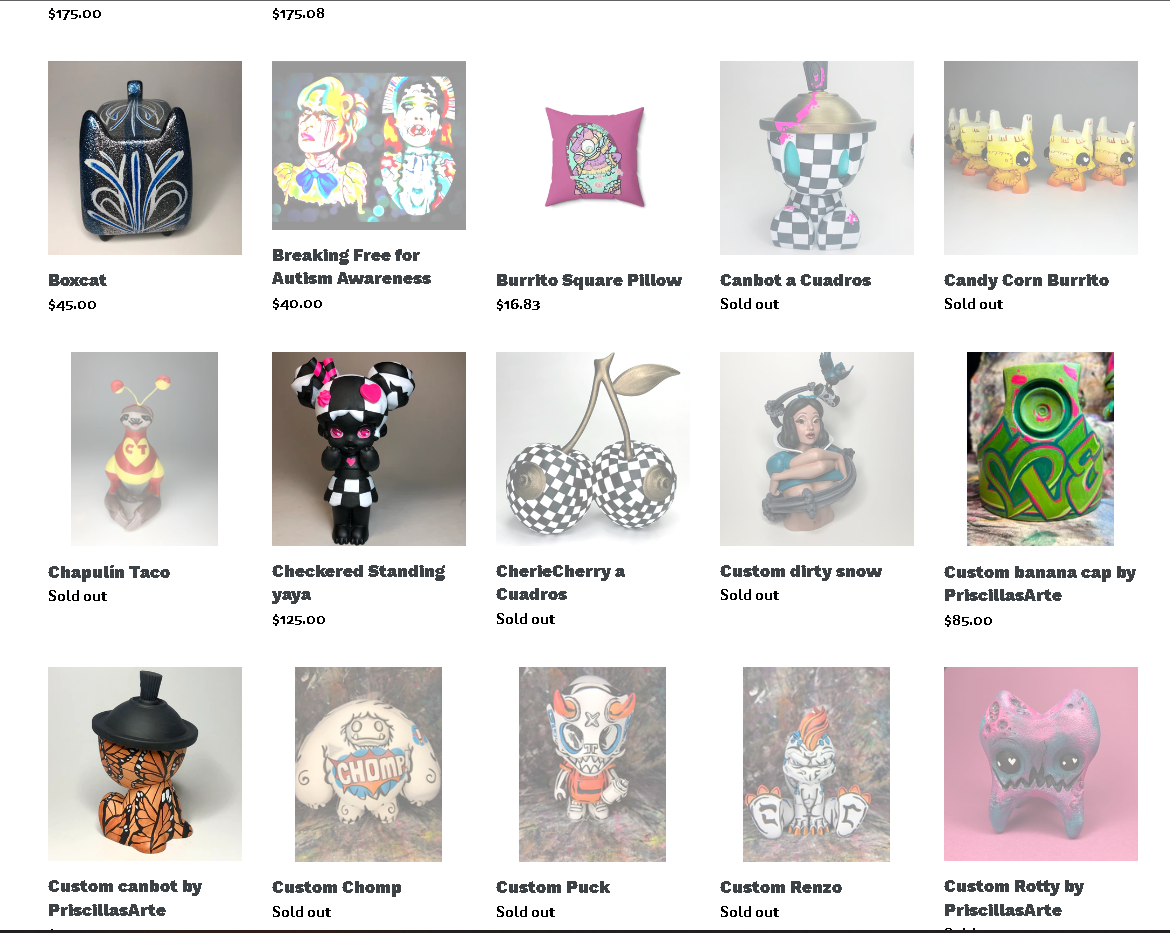This screenshot has height=933, width=1170.
Task: Select the Canbot a Cuadros title link
Action: coord(795,280)
